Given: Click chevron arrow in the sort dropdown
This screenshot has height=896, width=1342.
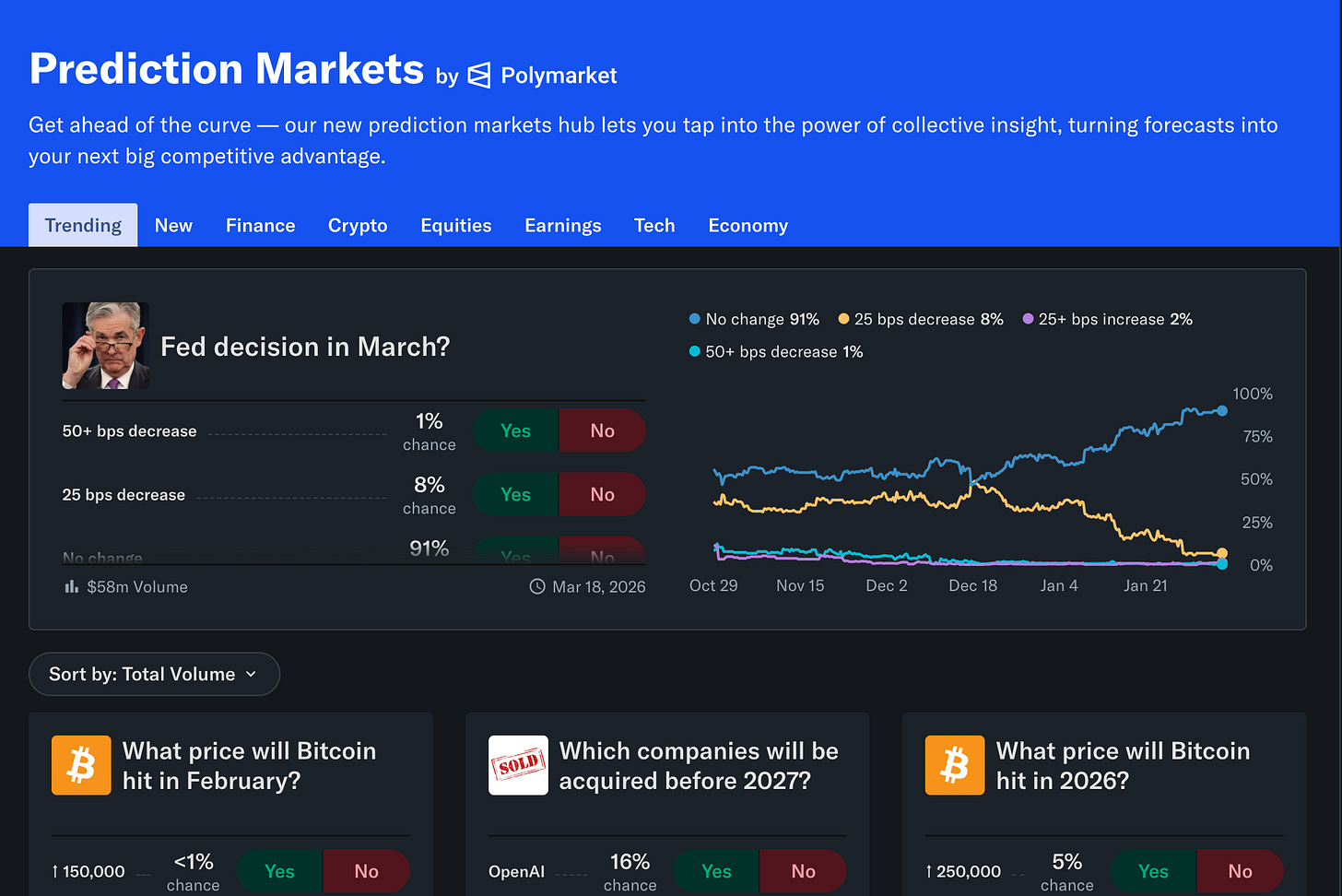Looking at the screenshot, I should [x=251, y=675].
